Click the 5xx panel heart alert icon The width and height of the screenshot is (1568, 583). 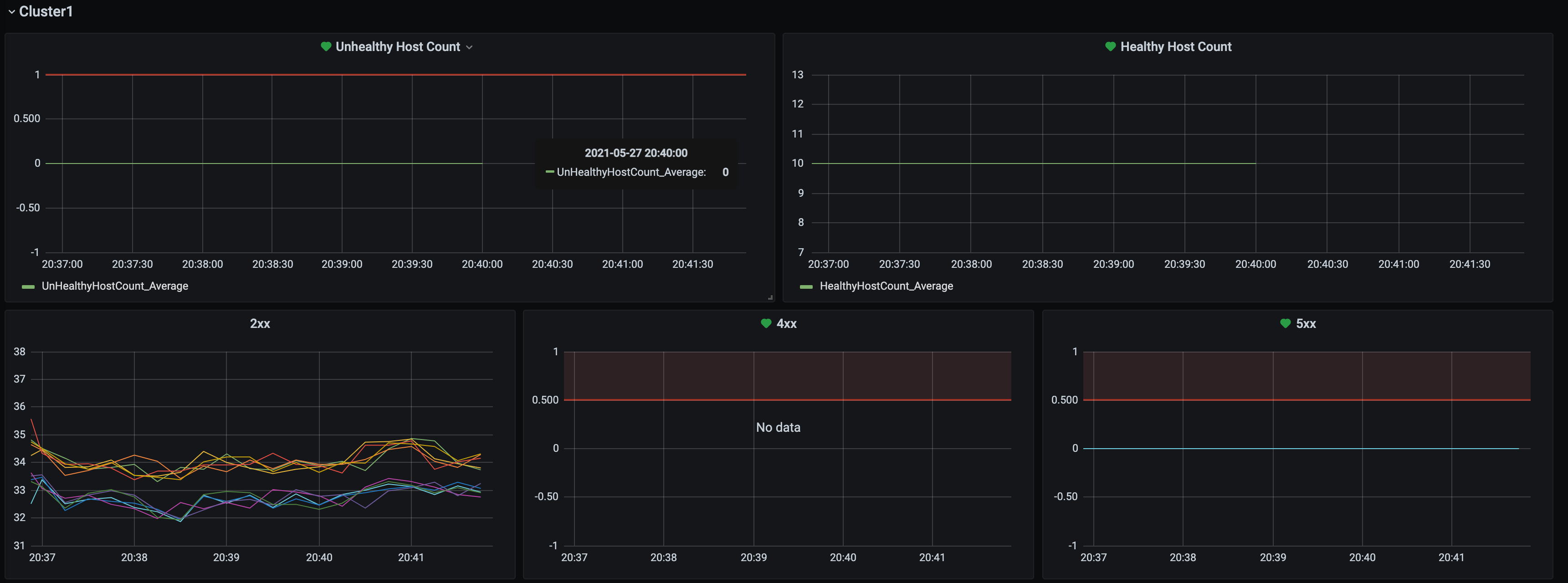pos(1285,323)
